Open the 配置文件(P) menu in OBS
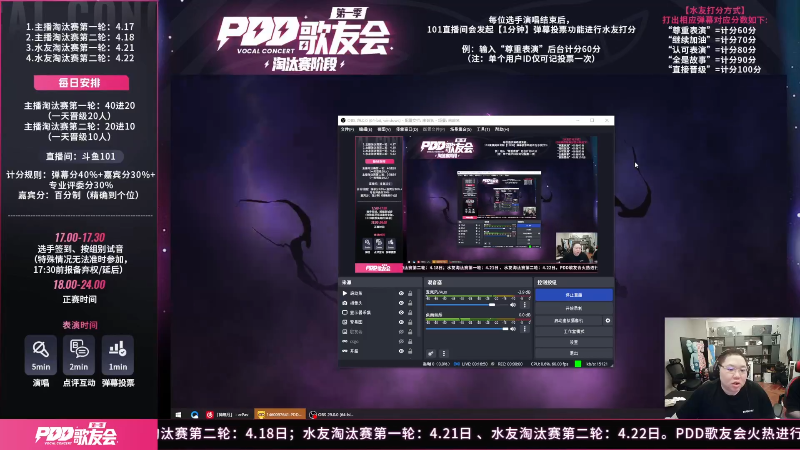The width and height of the screenshot is (800, 450). (x=434, y=130)
